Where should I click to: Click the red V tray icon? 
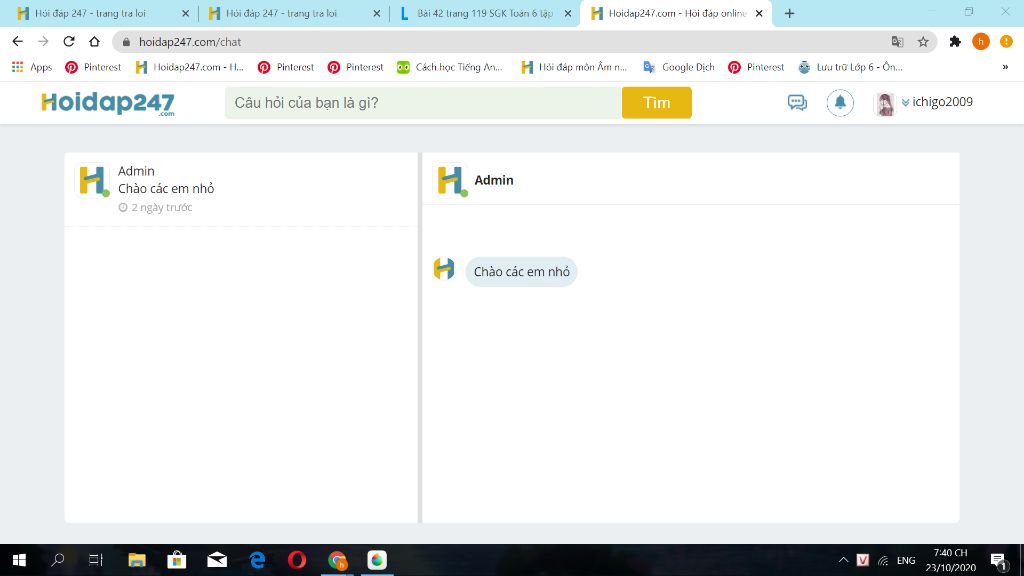pyautogui.click(x=863, y=560)
